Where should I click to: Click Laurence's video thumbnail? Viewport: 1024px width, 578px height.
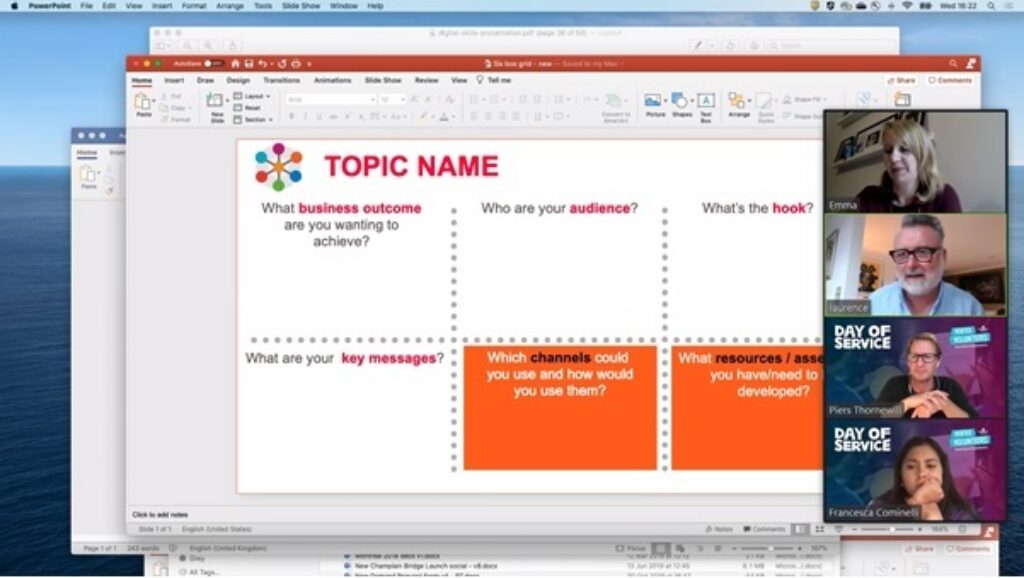tap(916, 265)
